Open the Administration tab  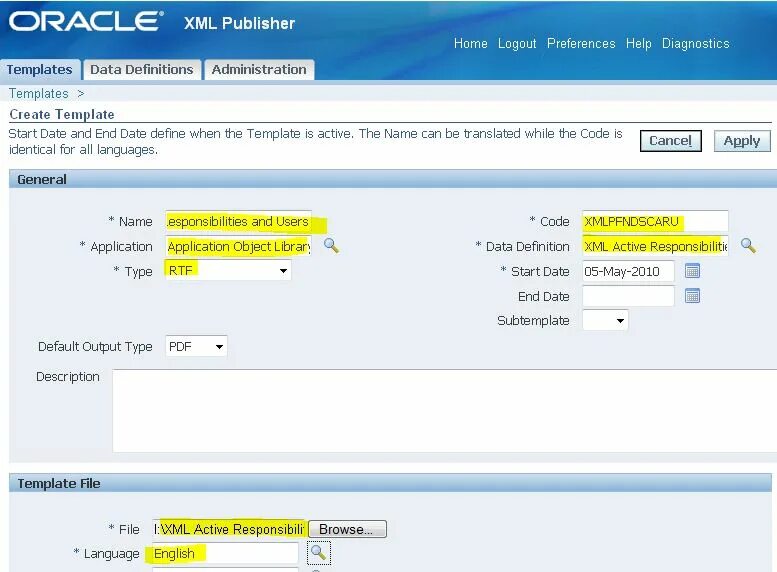click(259, 70)
